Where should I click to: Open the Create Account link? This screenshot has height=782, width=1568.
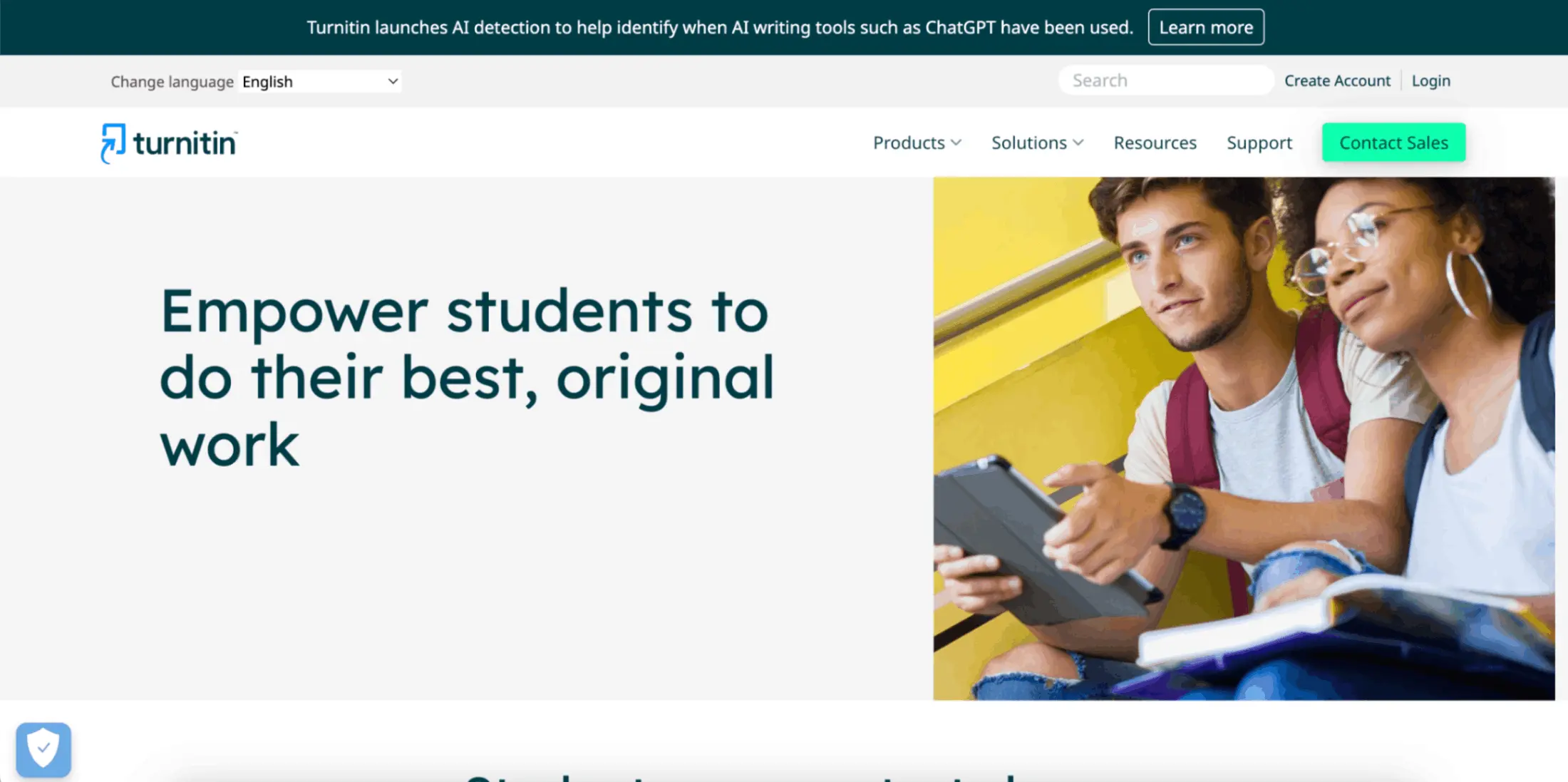tap(1337, 81)
